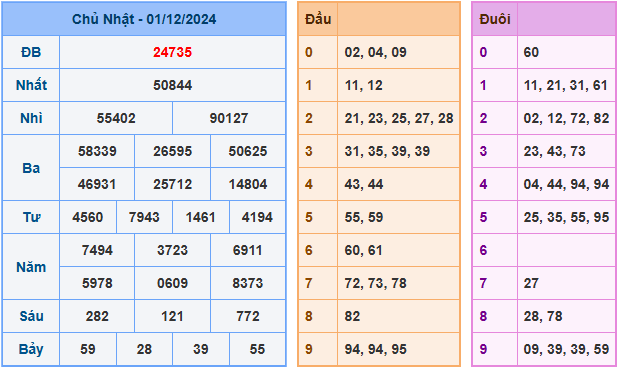The image size is (617, 367).
Task: Select Đuôi row values 28, 78
Action: (543, 317)
